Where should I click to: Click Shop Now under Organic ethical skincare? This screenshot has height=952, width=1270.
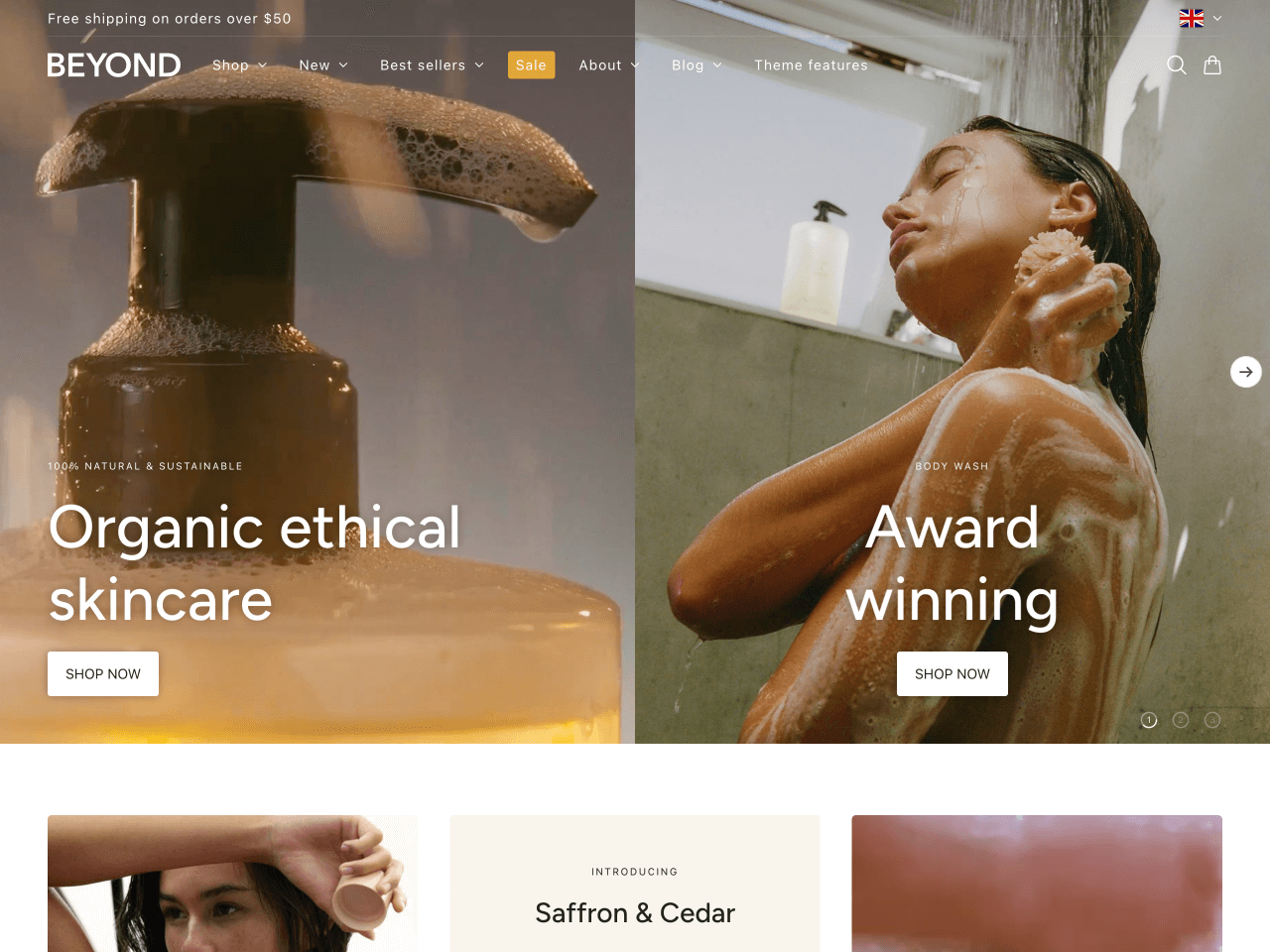pos(103,673)
